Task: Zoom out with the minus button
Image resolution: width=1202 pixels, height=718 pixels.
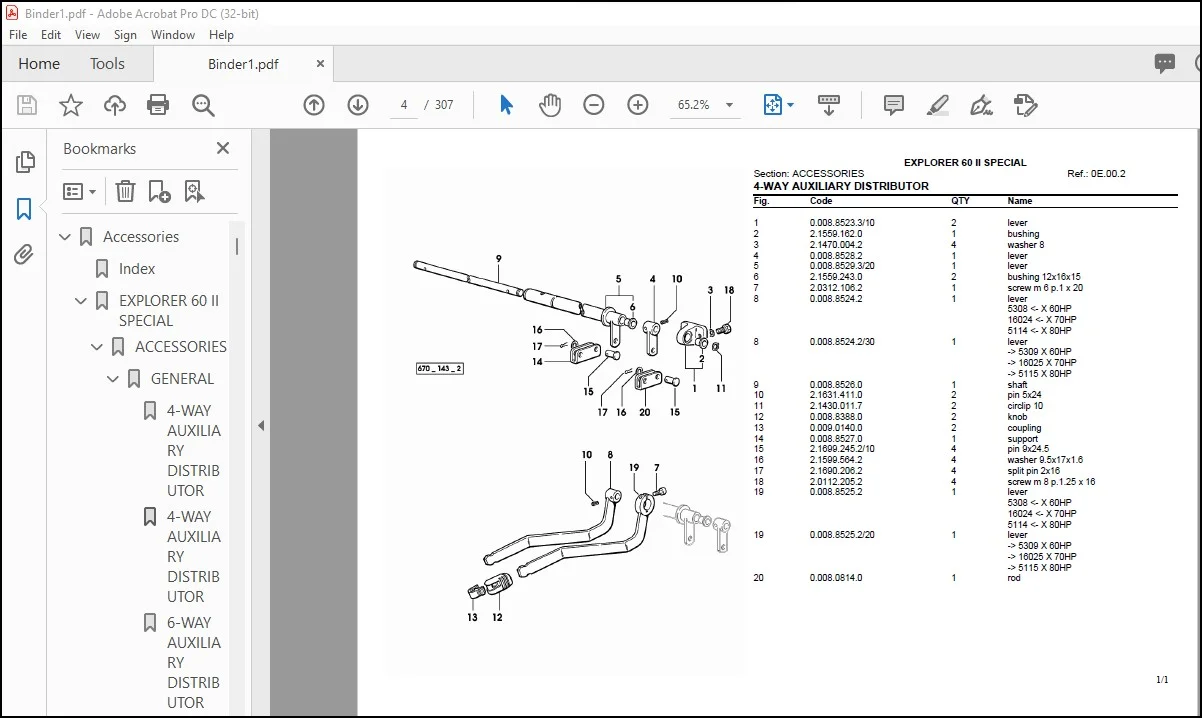Action: coord(594,105)
